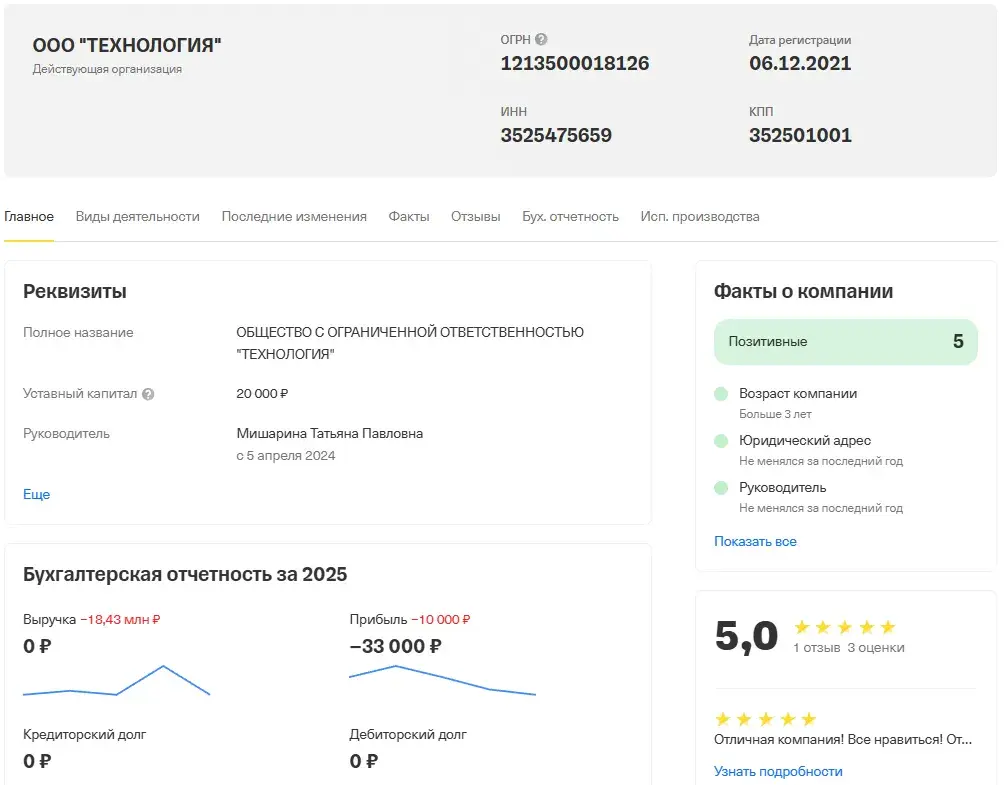Image resolution: width=1004 pixels, height=785 pixels.
Task: Switch to the Главное tab
Action: 29,216
